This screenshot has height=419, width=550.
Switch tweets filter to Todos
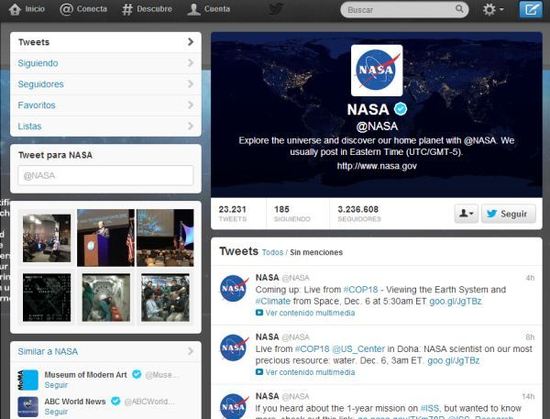[x=273, y=252]
